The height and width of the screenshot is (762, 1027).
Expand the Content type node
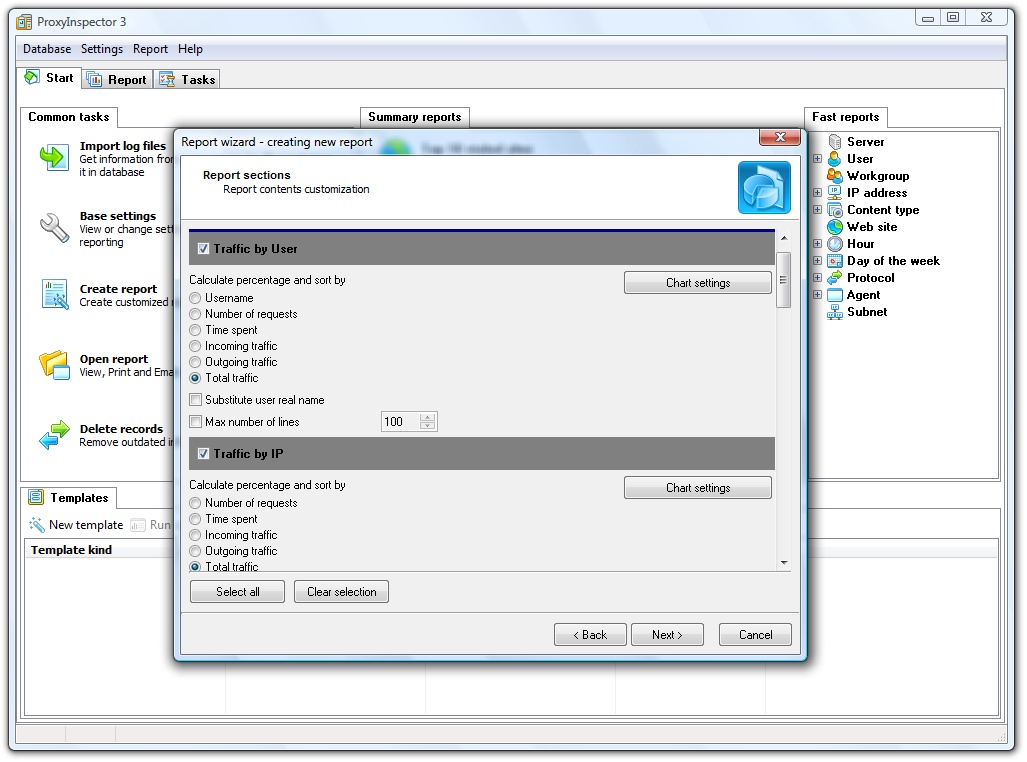pyautogui.click(x=817, y=210)
